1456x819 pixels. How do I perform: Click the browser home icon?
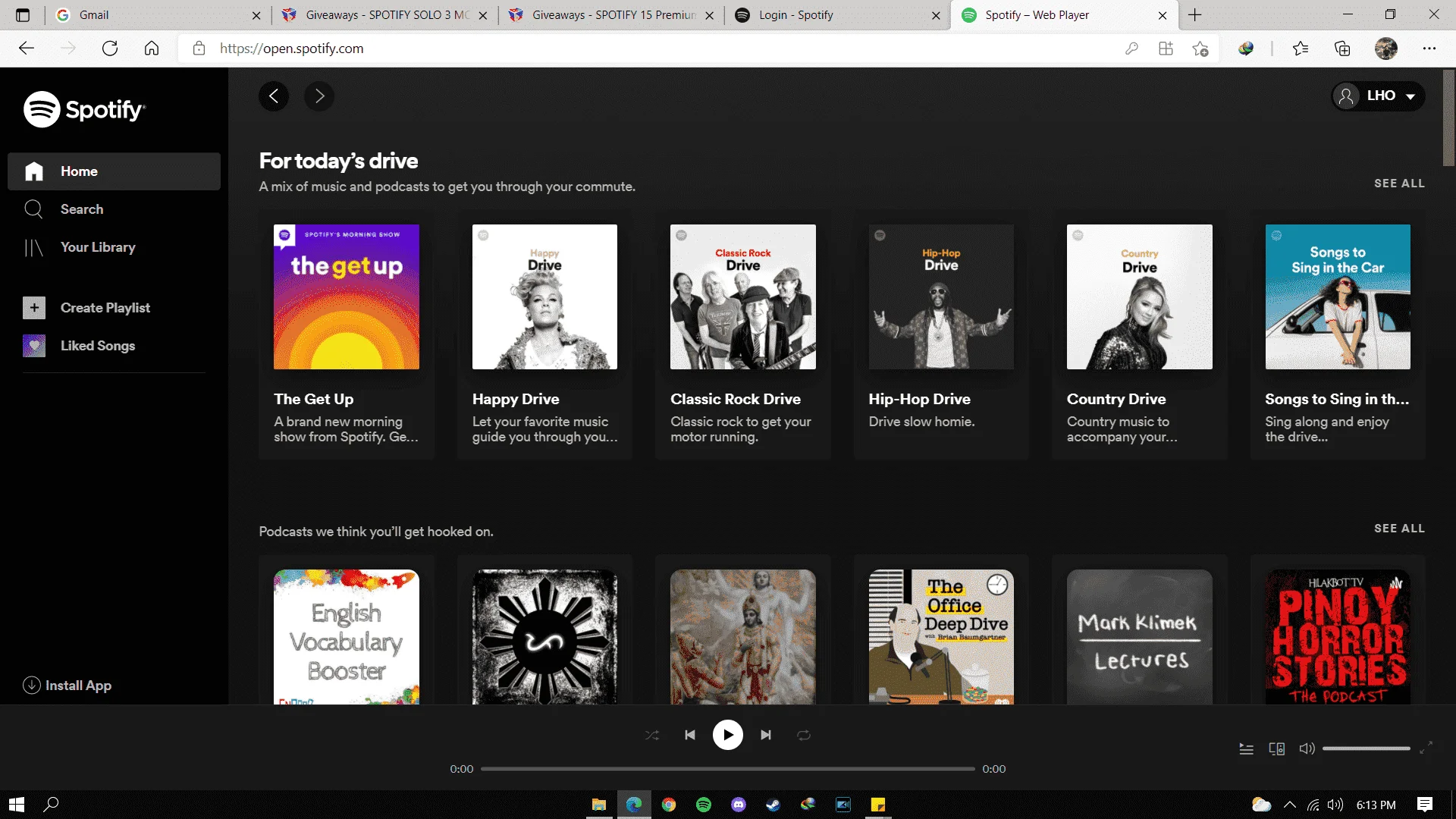152,49
